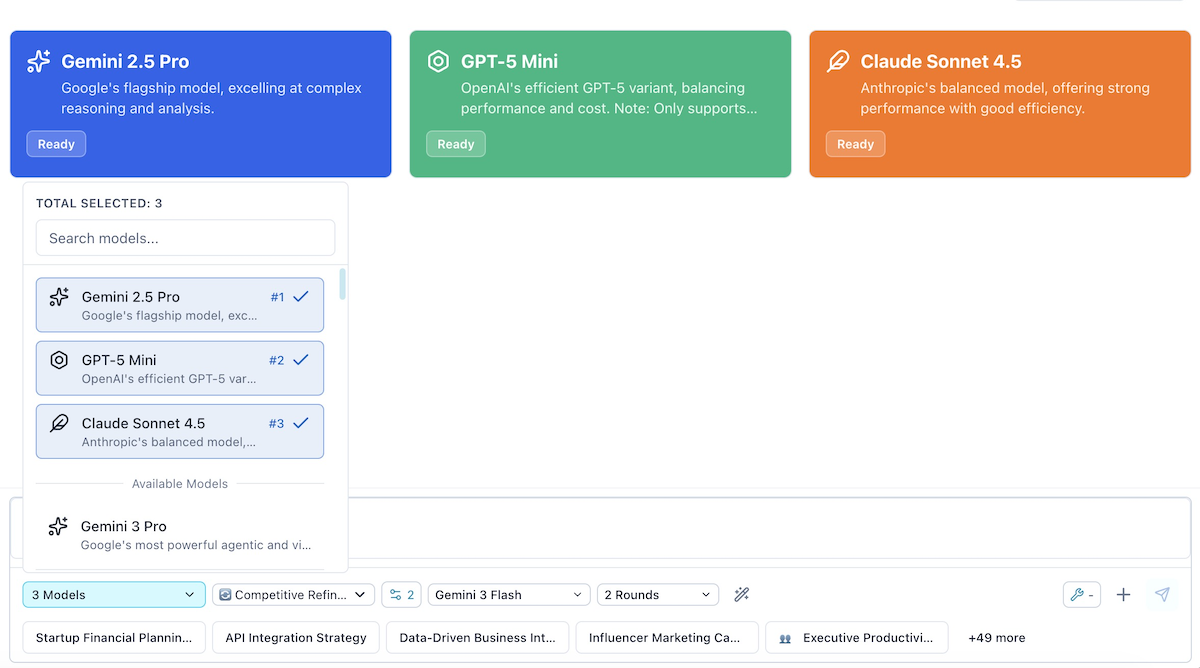The image size is (1200, 668).
Task: Click the plus icon to add attachment
Action: coord(1123,595)
